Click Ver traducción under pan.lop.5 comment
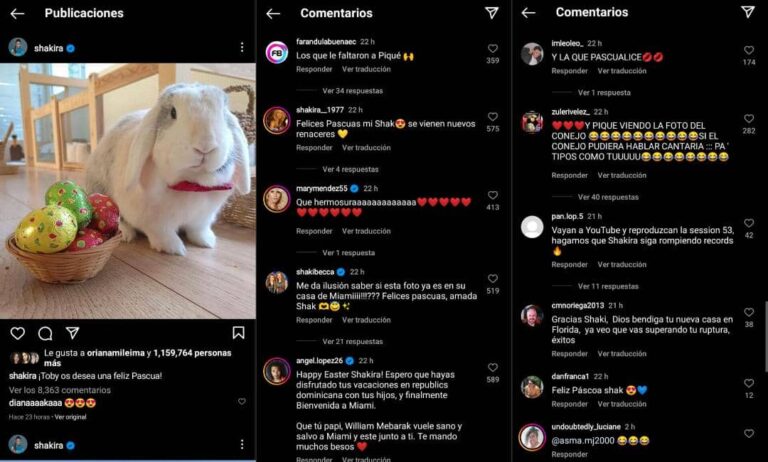 tap(622, 265)
